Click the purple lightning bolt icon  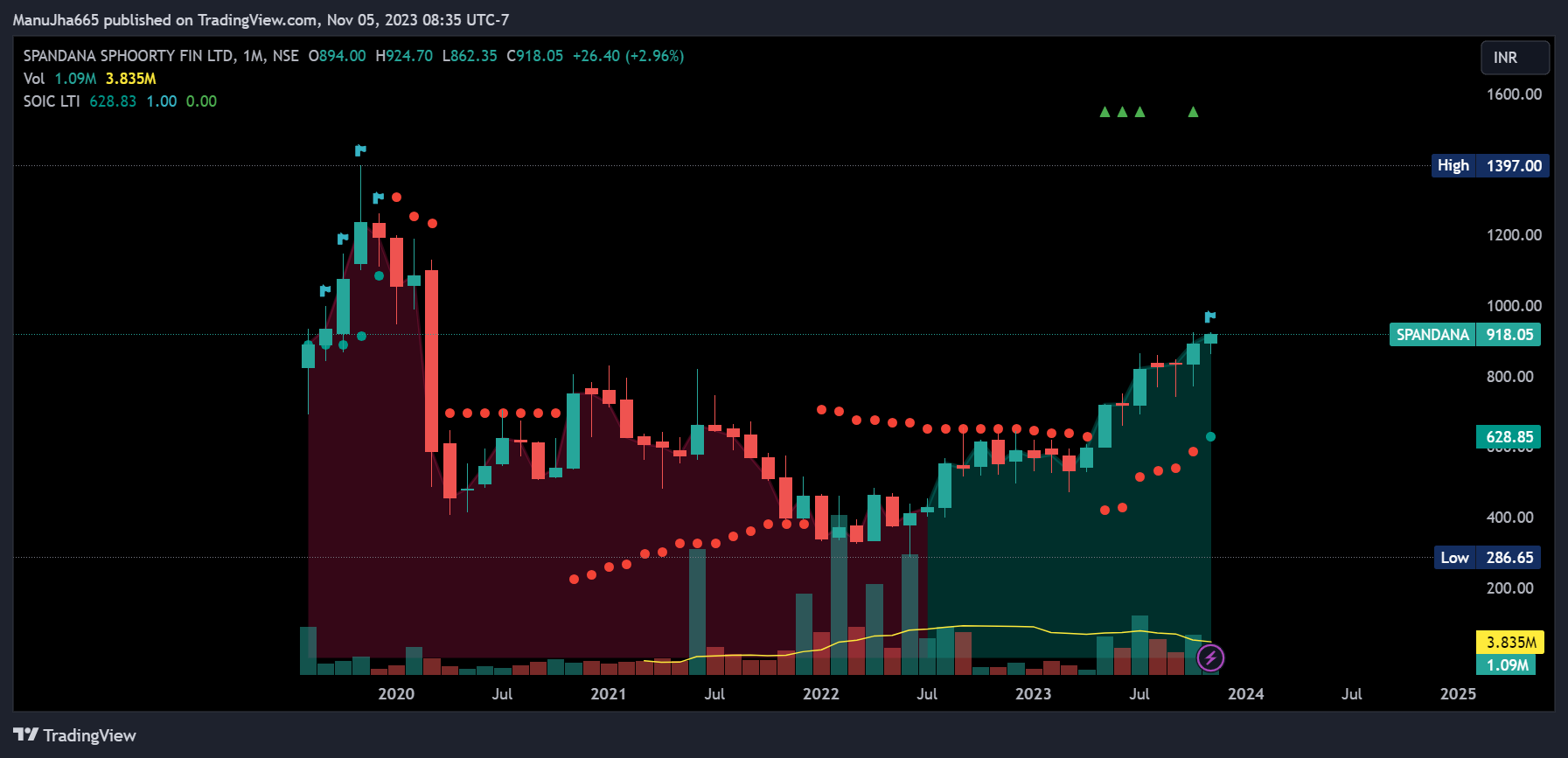point(1210,657)
